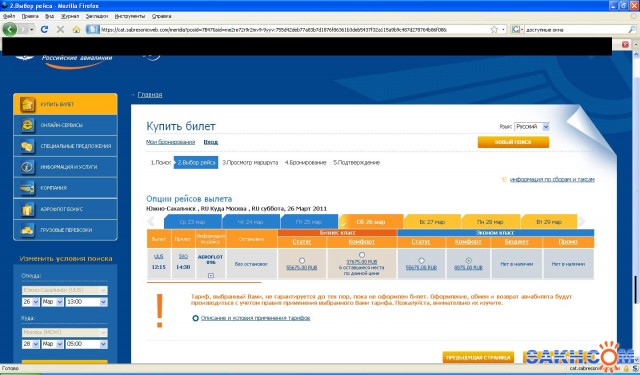The image size is (640, 375).
Task: Click the Купить билет sidebar icon
Action: [28, 104]
